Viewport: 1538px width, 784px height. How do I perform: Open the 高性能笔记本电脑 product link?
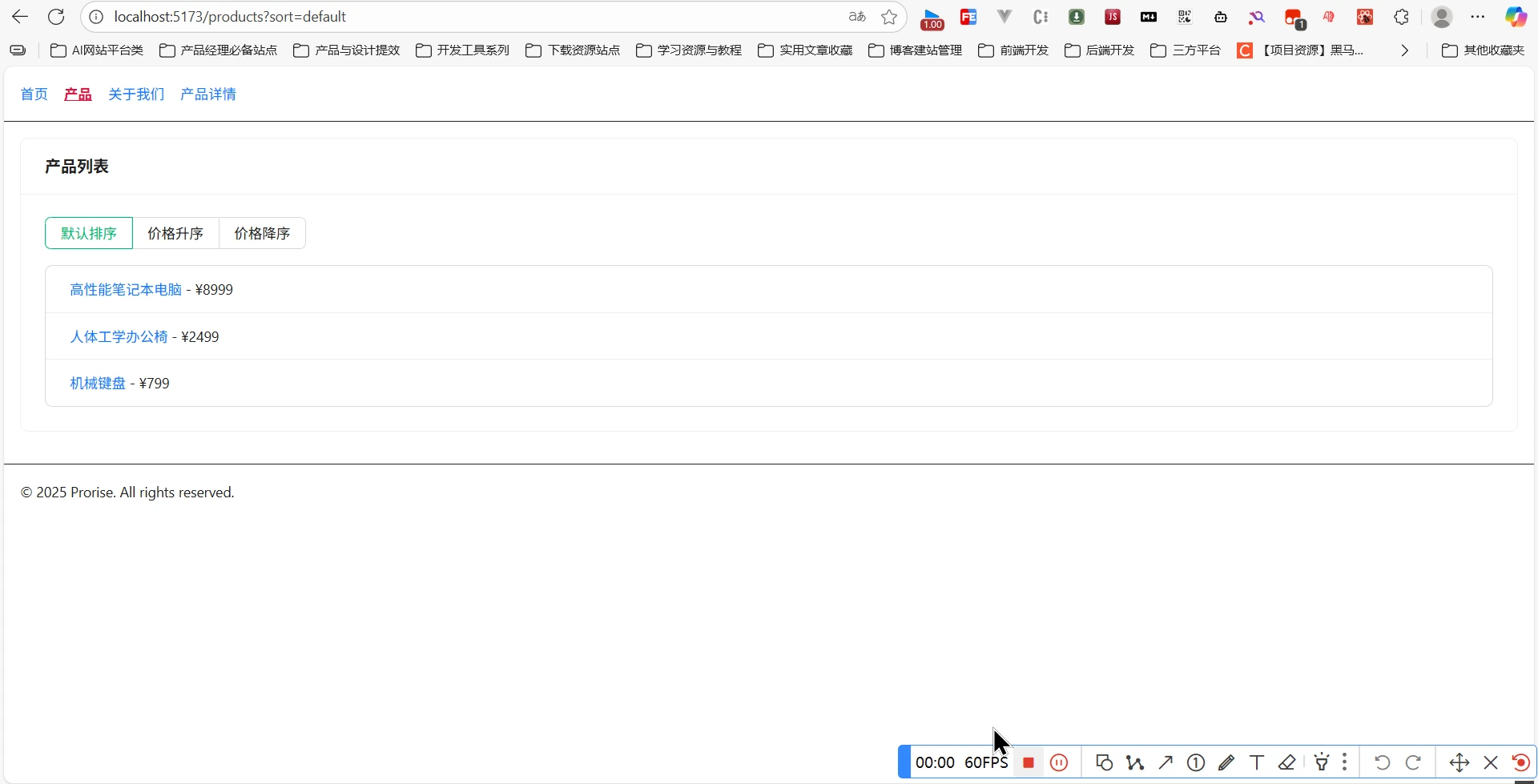[x=126, y=290]
